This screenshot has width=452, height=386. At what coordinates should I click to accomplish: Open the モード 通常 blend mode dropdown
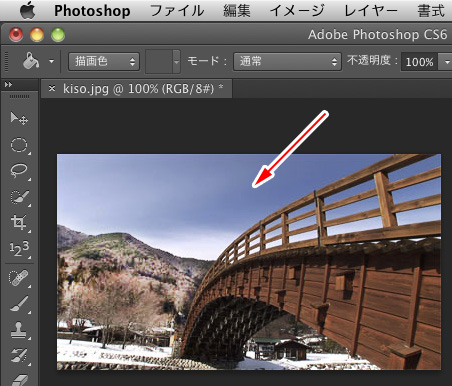click(x=287, y=61)
